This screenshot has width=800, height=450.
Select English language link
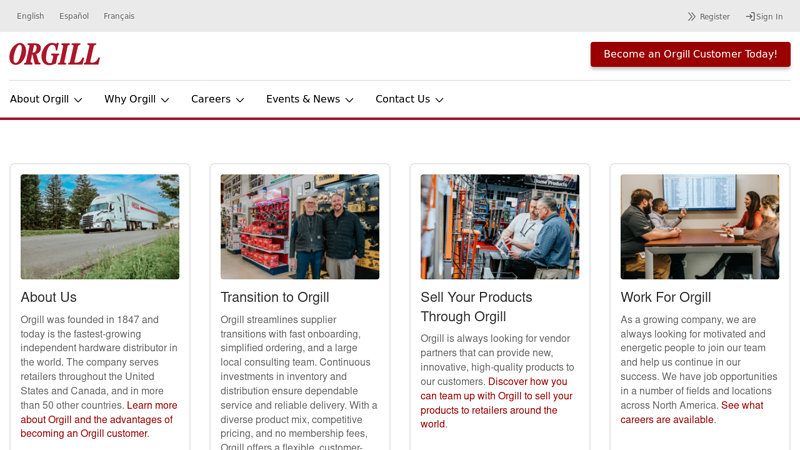click(x=30, y=16)
